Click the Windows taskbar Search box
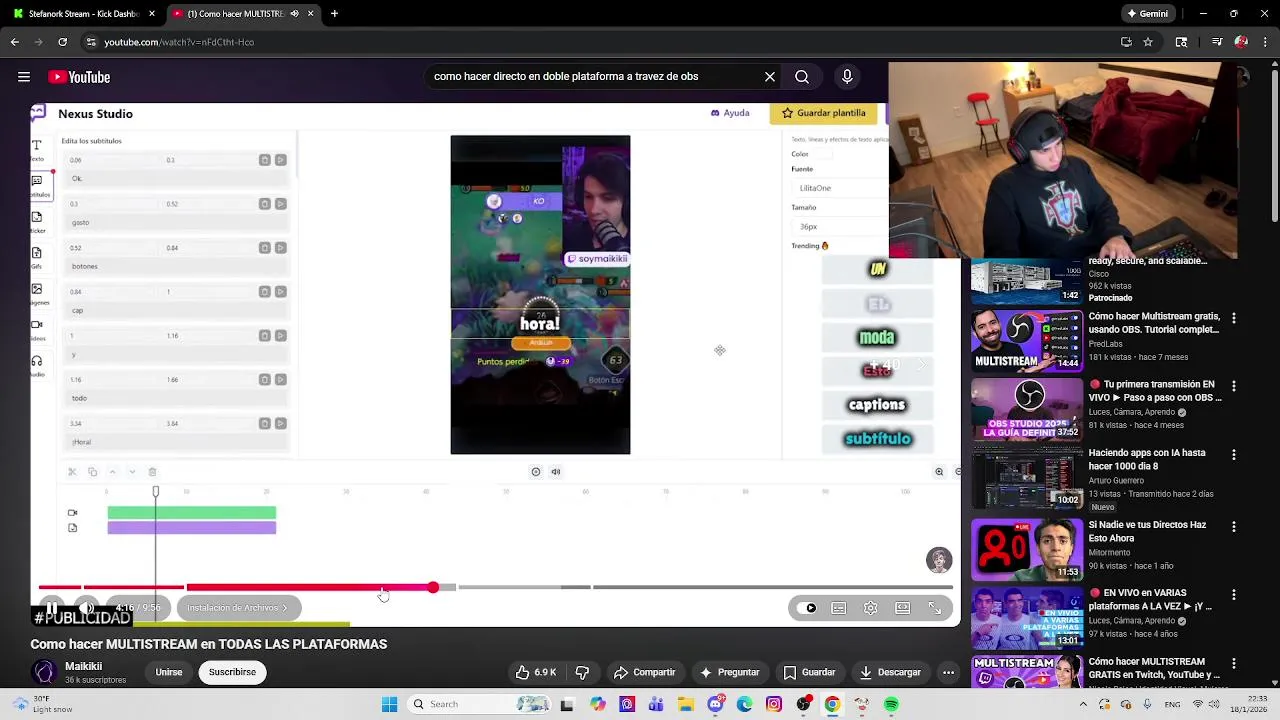This screenshot has width=1280, height=720. tap(480, 704)
